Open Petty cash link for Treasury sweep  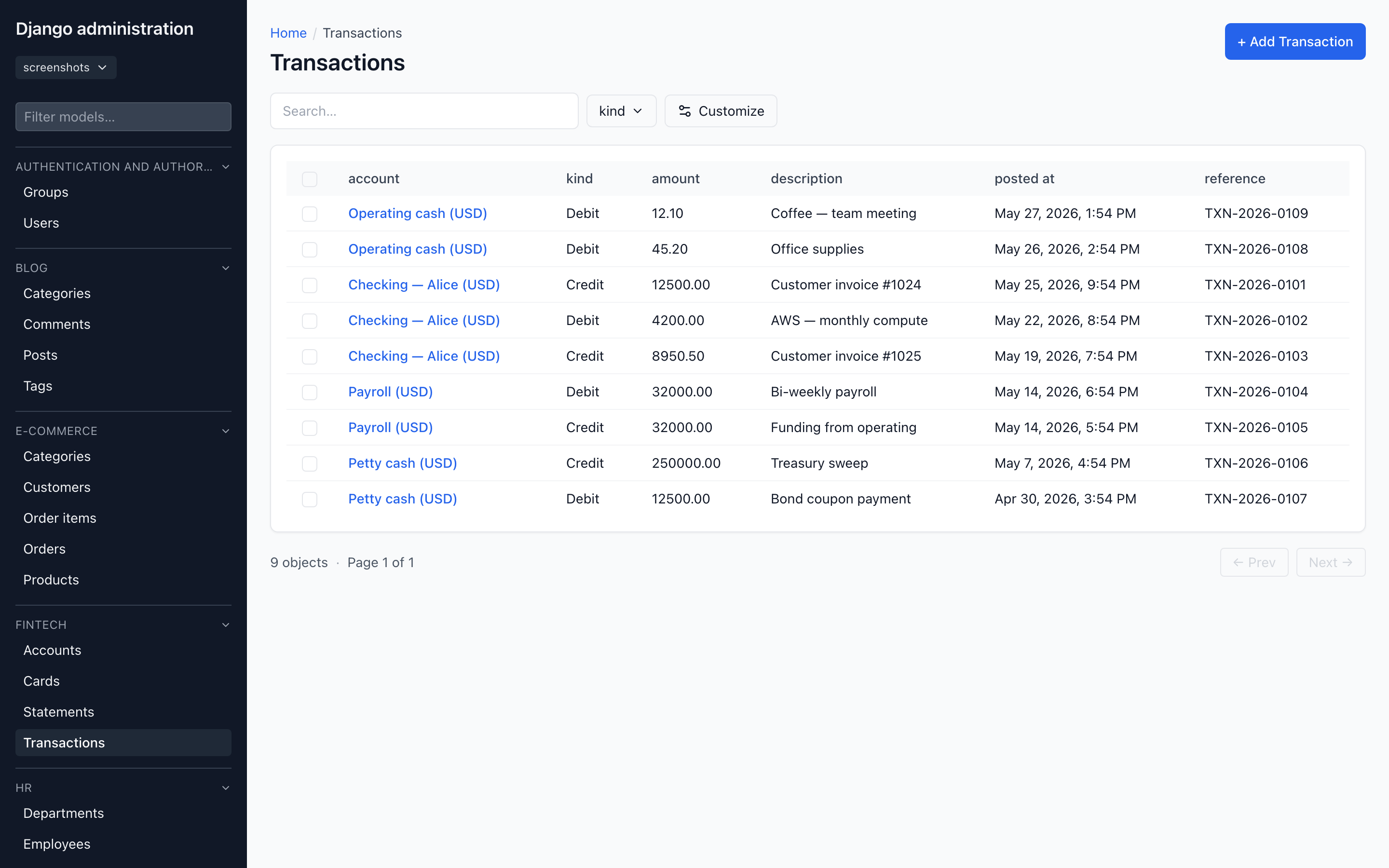pyautogui.click(x=402, y=463)
